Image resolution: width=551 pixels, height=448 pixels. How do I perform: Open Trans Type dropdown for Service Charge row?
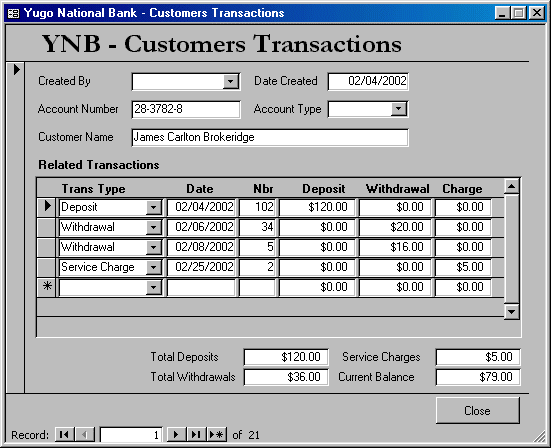[154, 267]
